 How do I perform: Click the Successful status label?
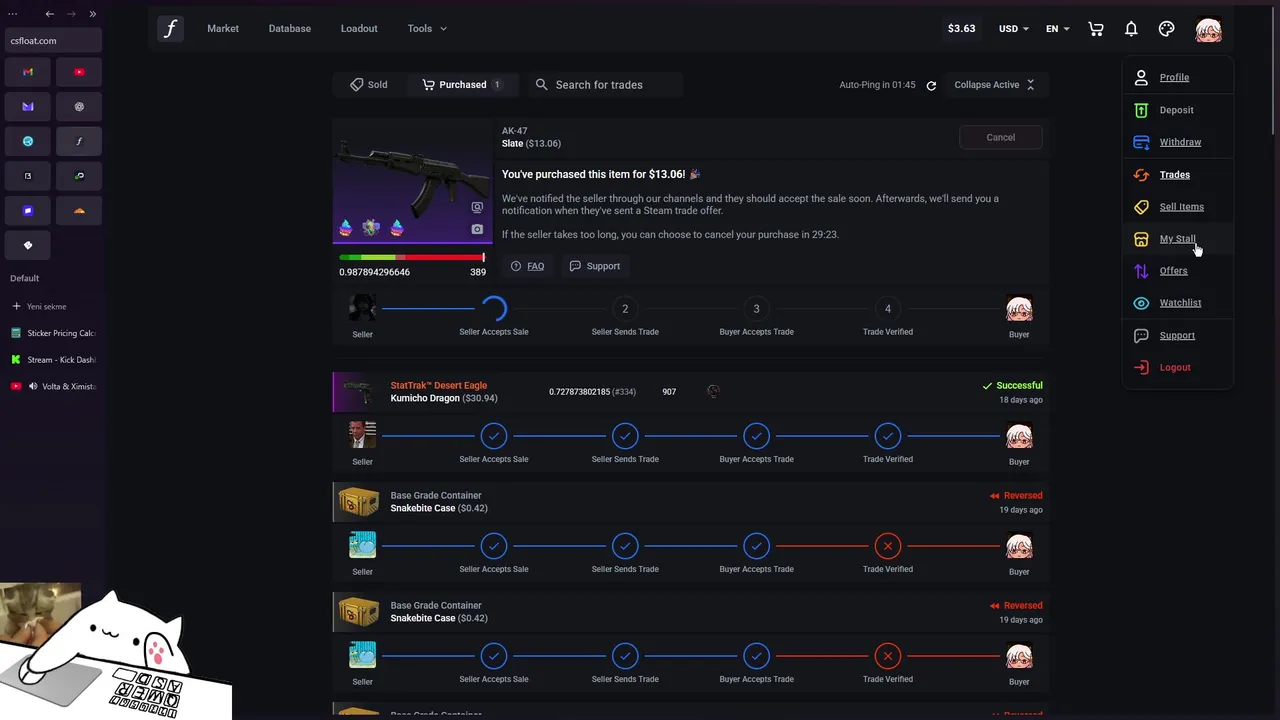click(x=1012, y=385)
